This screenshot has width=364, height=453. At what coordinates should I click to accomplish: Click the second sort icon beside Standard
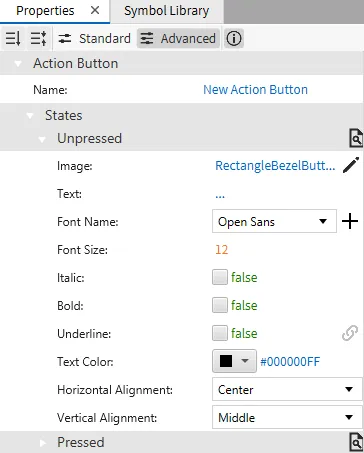[x=38, y=39]
